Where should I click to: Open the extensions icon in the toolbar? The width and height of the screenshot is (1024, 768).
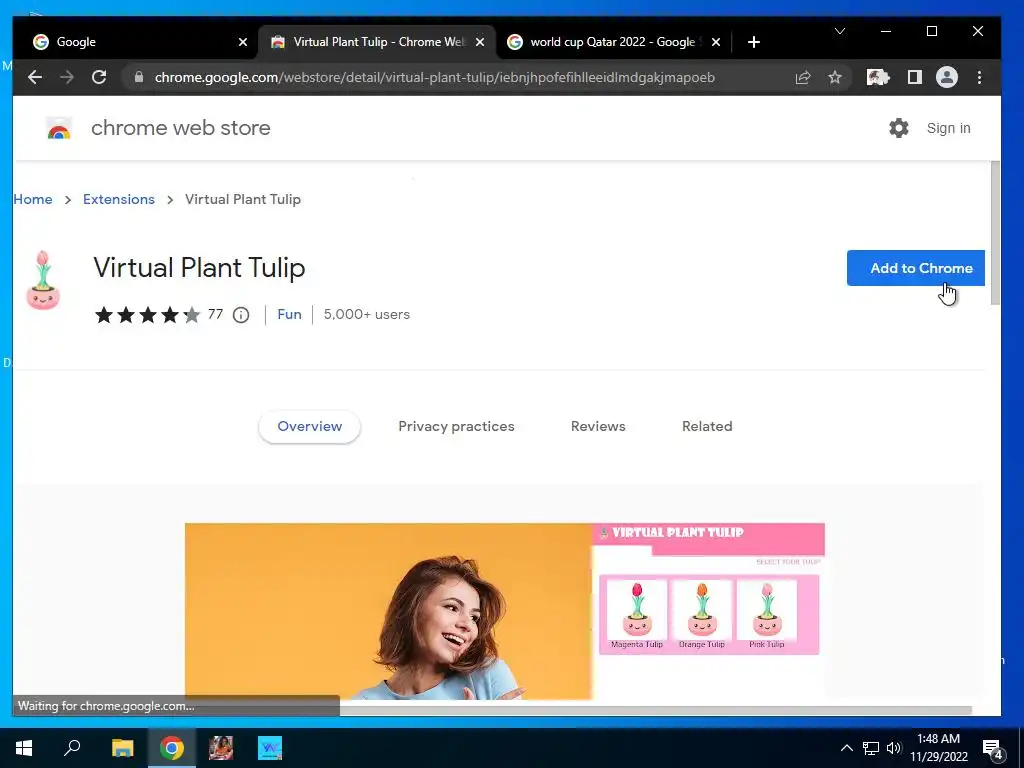point(878,77)
